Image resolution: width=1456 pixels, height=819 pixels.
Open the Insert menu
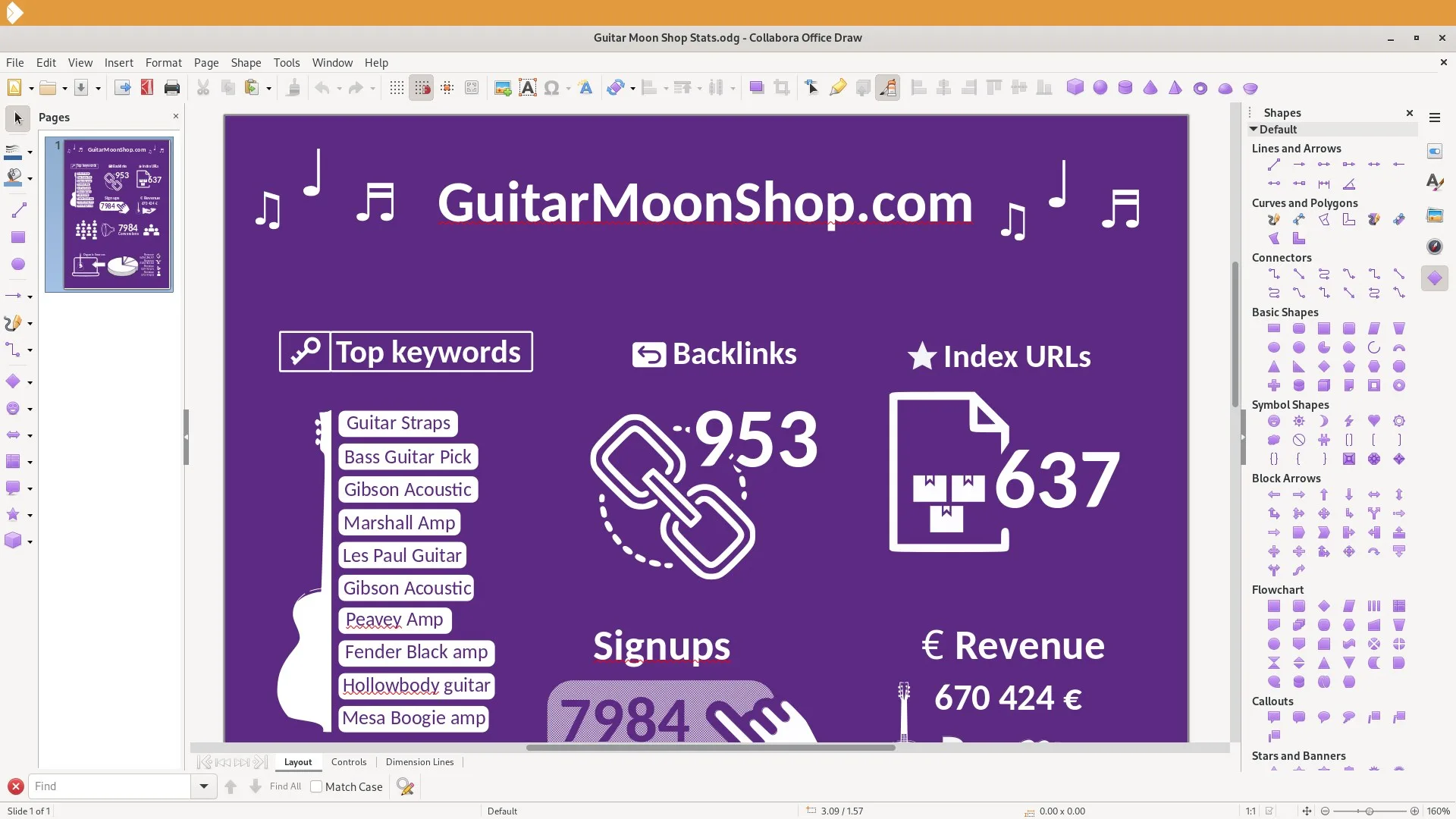click(x=119, y=63)
